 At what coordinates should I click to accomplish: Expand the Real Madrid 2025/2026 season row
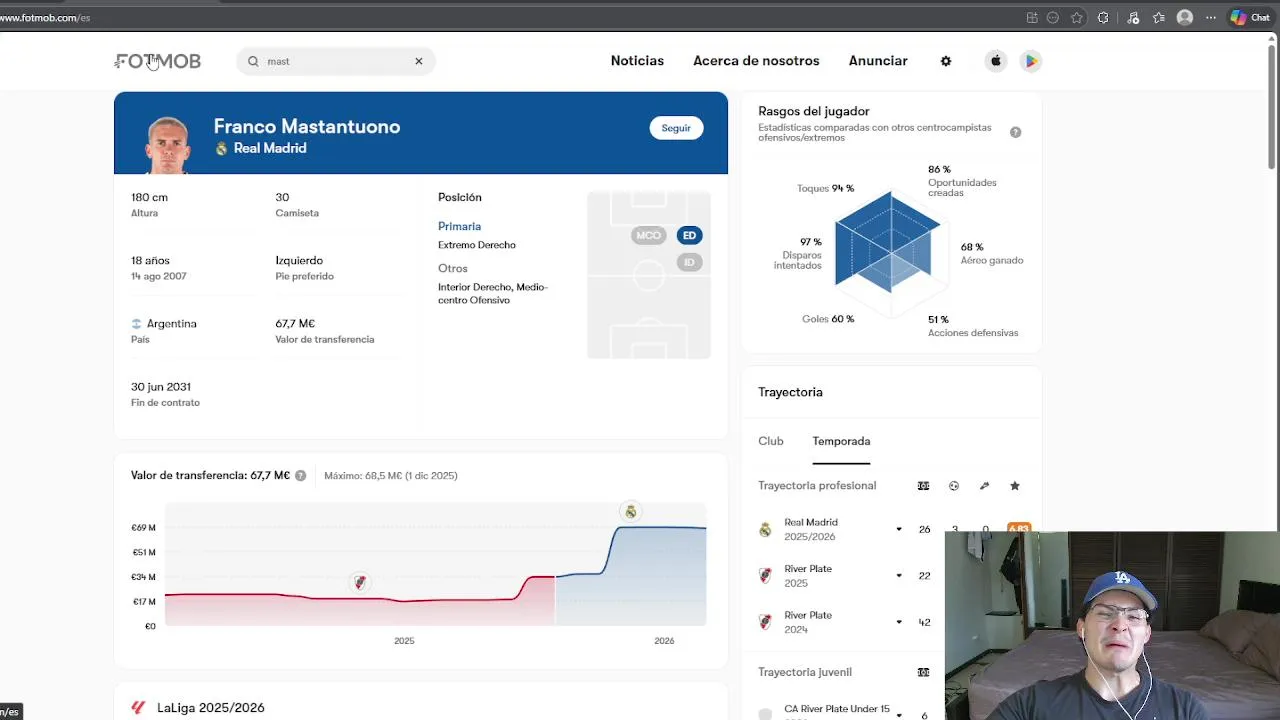coord(898,530)
